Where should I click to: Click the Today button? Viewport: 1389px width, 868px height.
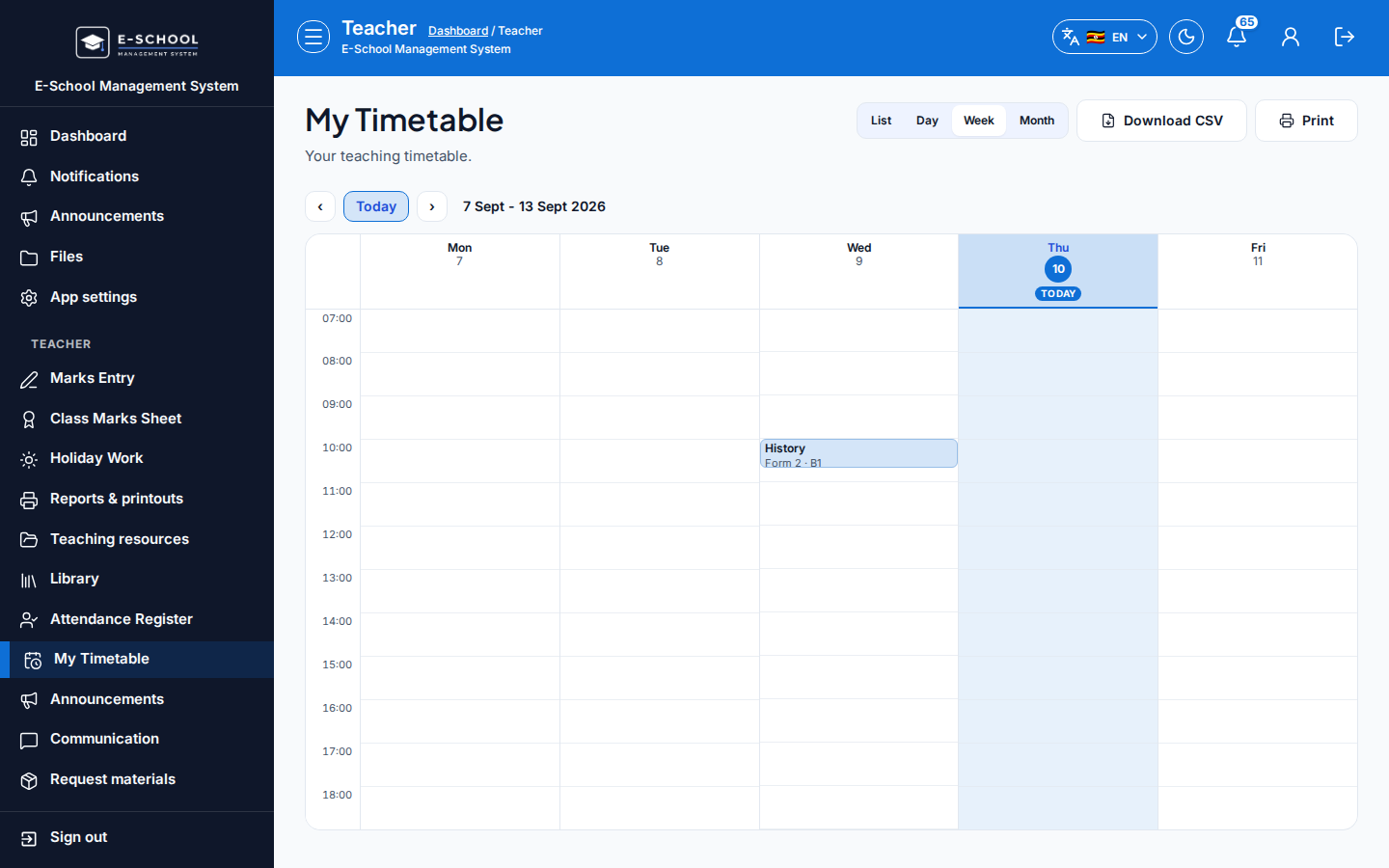[376, 206]
